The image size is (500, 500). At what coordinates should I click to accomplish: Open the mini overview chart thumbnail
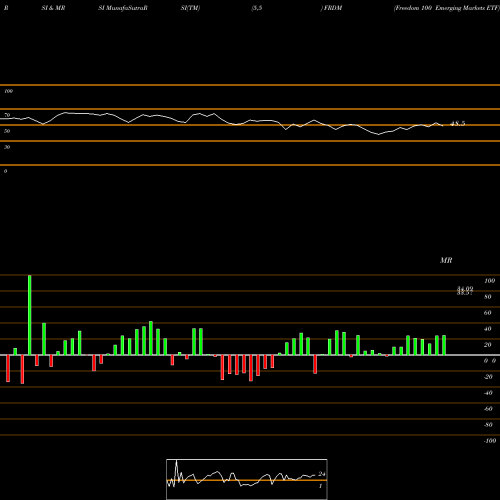tap(247, 479)
